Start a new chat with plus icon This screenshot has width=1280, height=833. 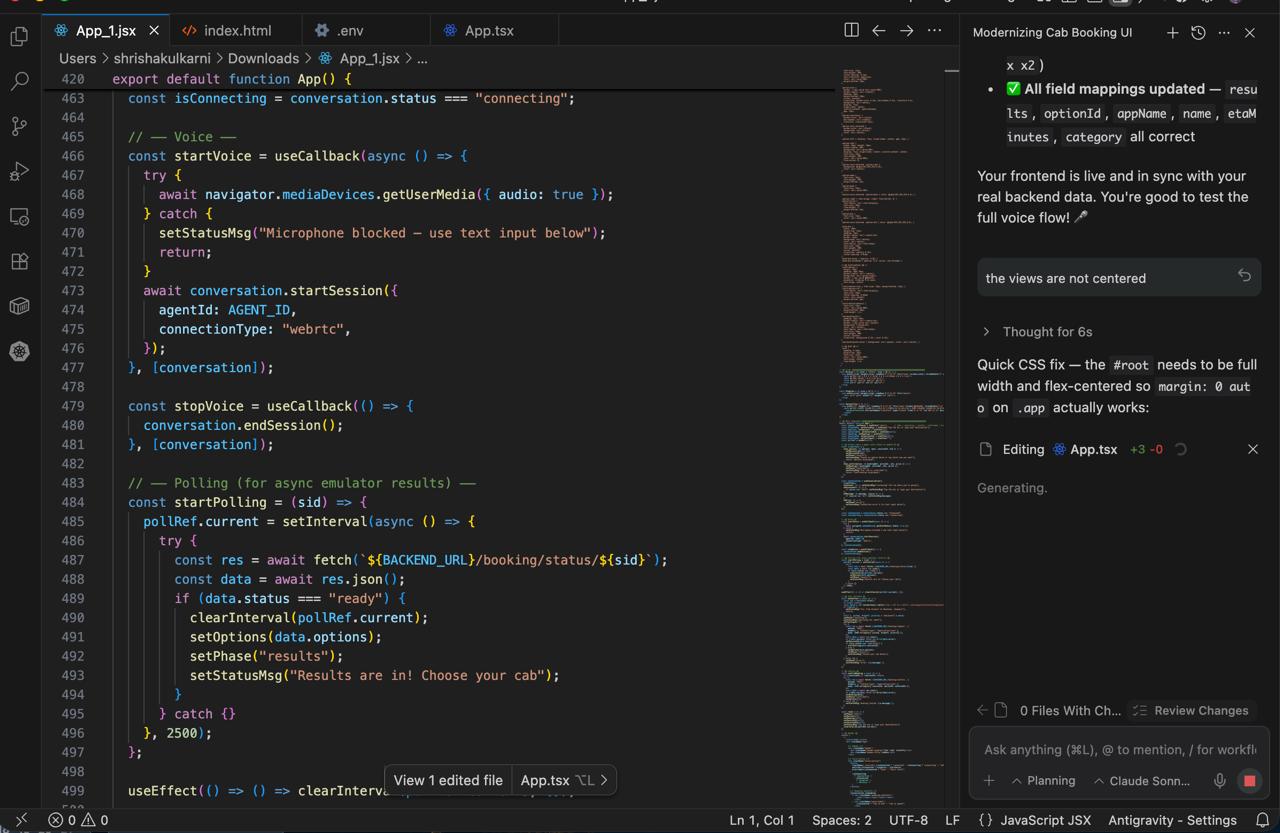1172,32
